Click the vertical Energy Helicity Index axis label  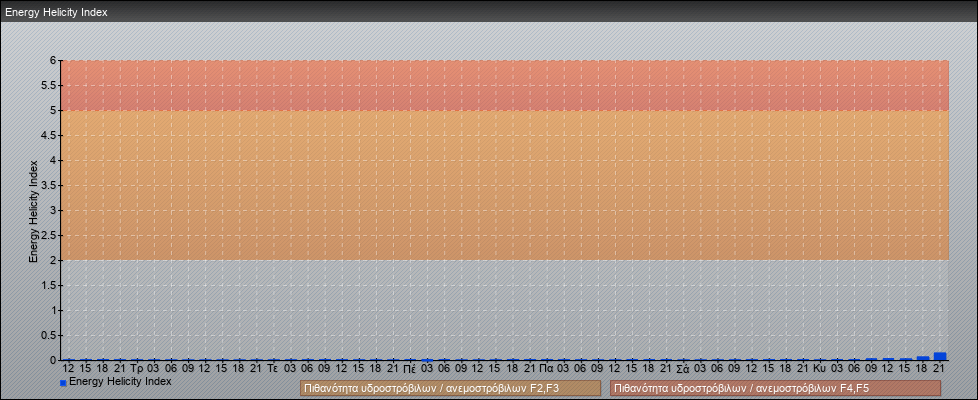(33, 210)
